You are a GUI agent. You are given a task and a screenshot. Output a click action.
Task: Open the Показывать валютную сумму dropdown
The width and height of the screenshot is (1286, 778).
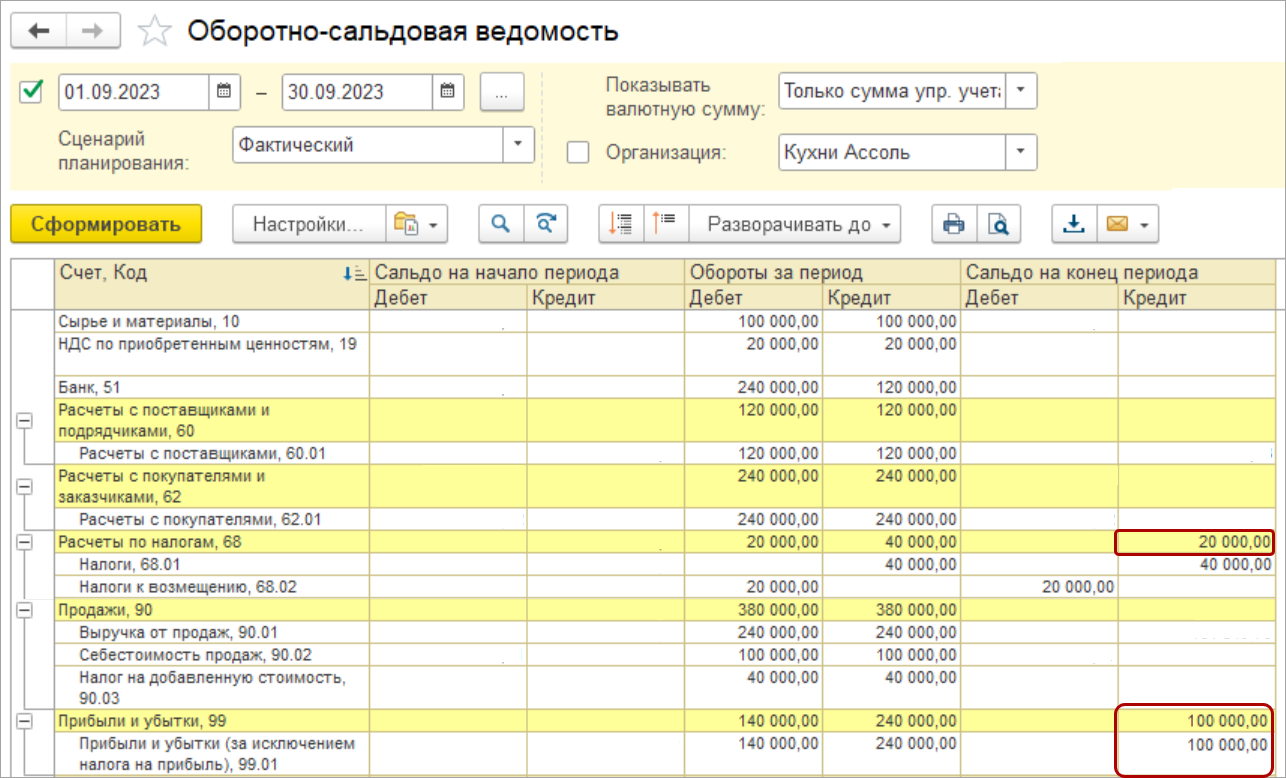1021,90
